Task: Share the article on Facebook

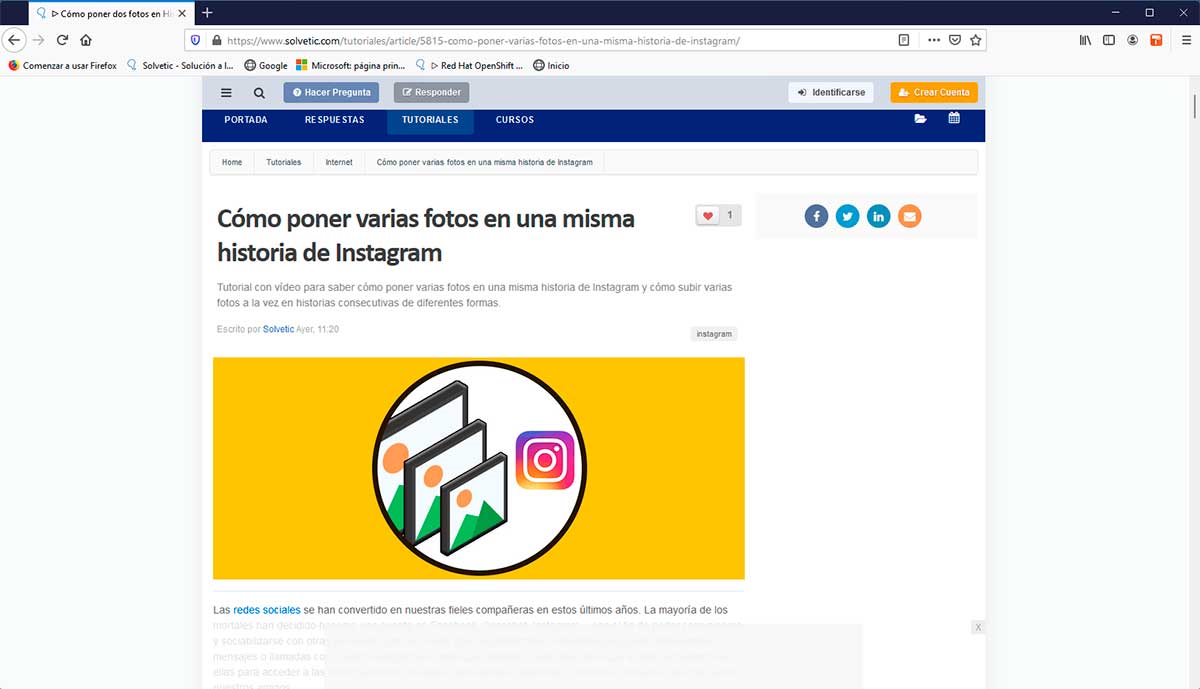Action: coord(816,216)
